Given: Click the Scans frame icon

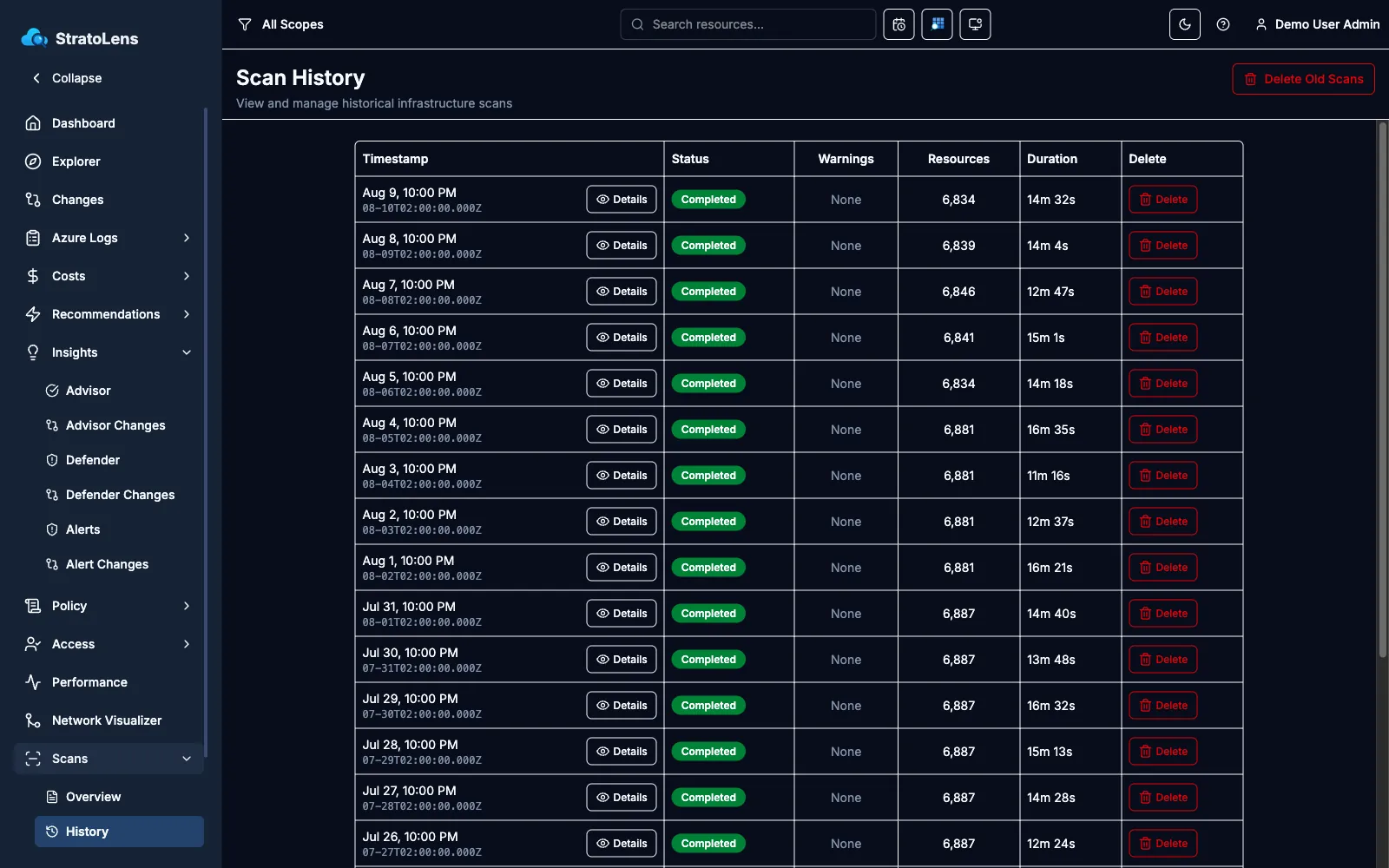Looking at the screenshot, I should 33,759.
